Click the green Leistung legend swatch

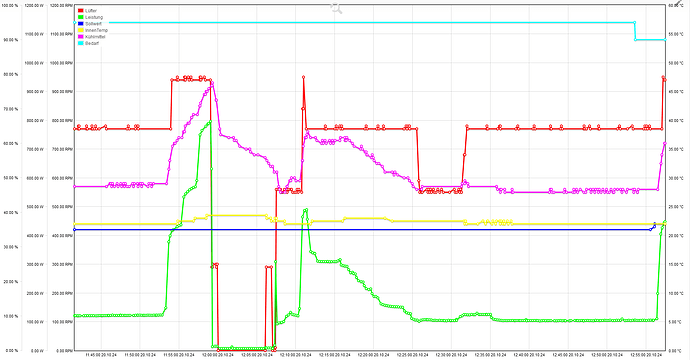coord(81,17)
